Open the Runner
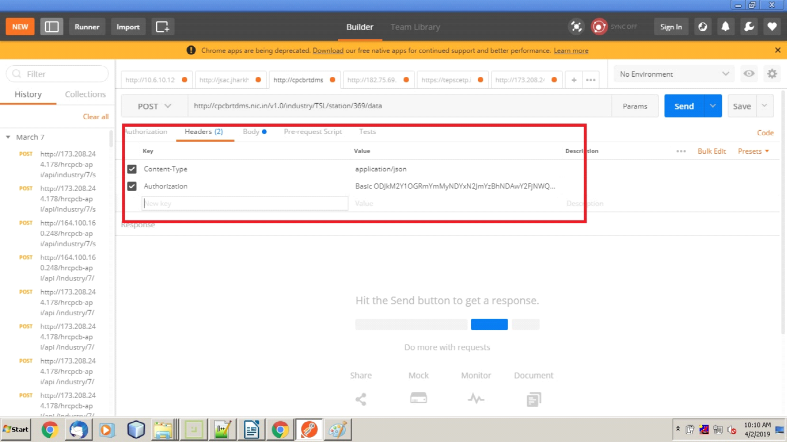 tap(87, 27)
